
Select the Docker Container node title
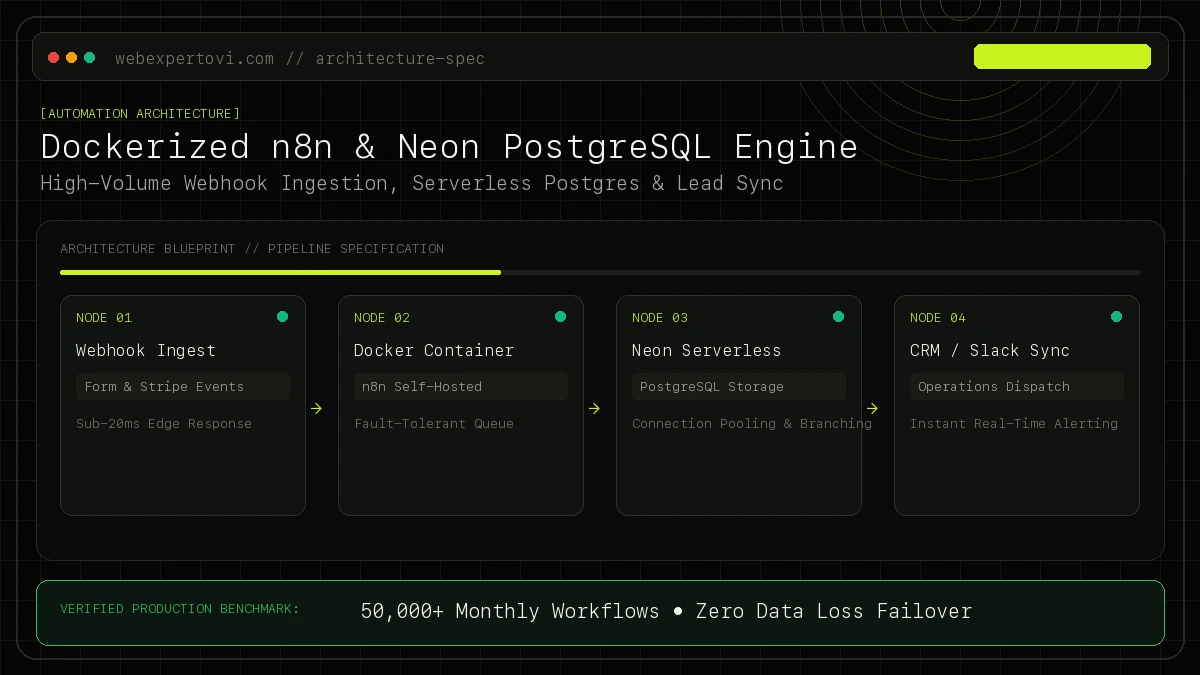click(434, 350)
